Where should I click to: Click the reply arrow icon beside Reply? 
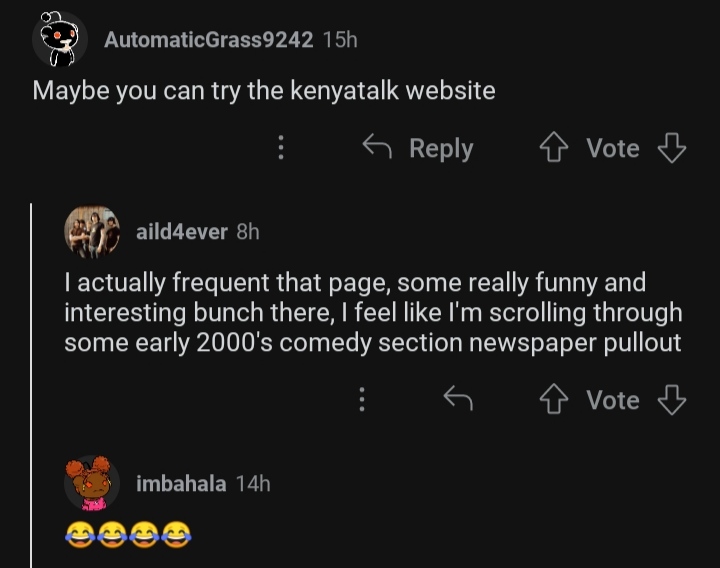pyautogui.click(x=376, y=149)
